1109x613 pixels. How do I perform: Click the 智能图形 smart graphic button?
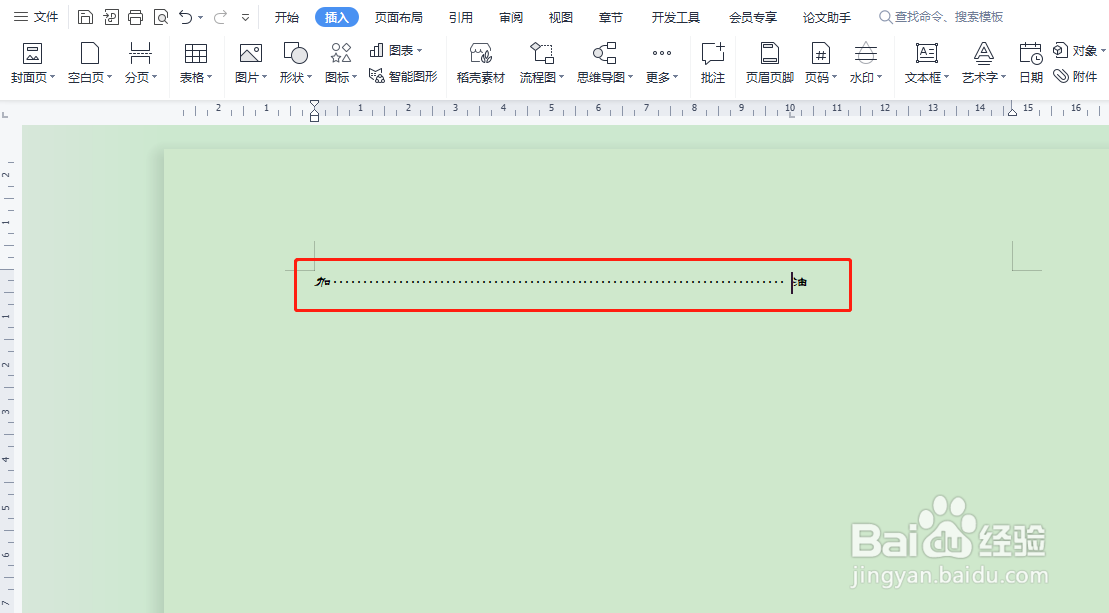pyautogui.click(x=403, y=76)
